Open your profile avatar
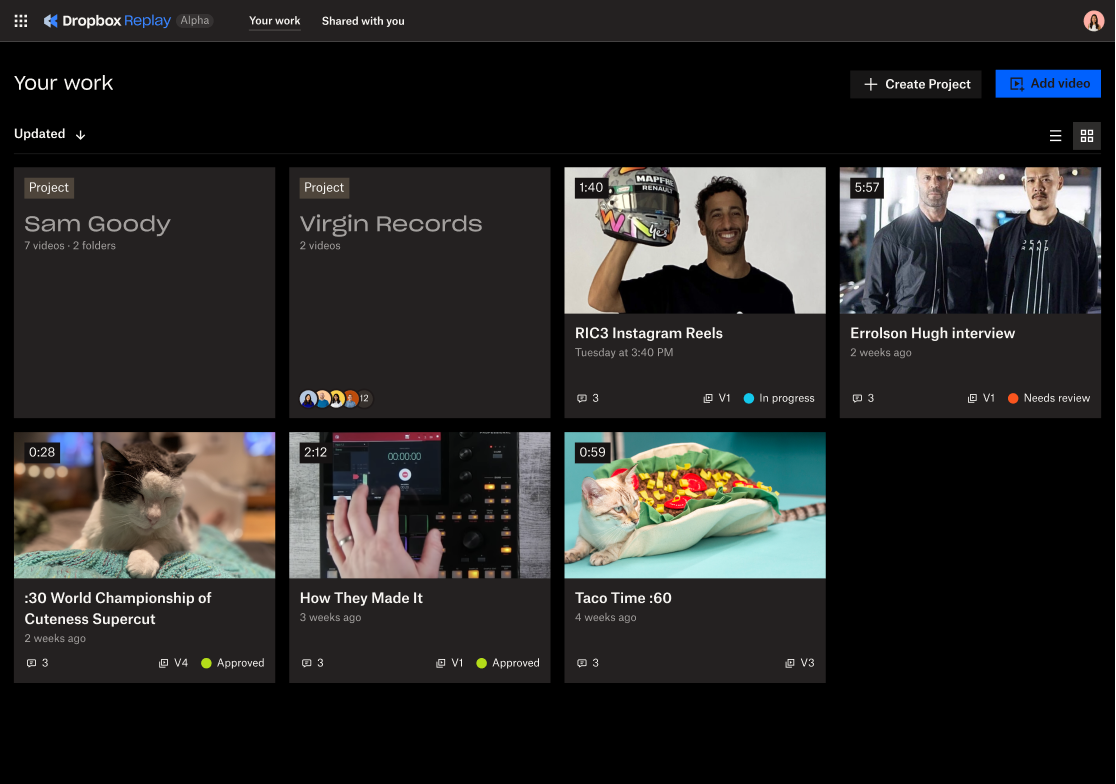The width and height of the screenshot is (1116, 784). point(1093,20)
